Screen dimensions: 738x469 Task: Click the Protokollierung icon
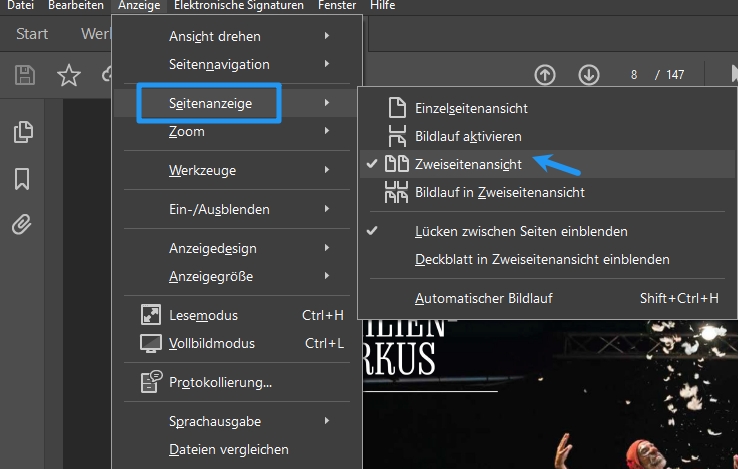point(152,381)
